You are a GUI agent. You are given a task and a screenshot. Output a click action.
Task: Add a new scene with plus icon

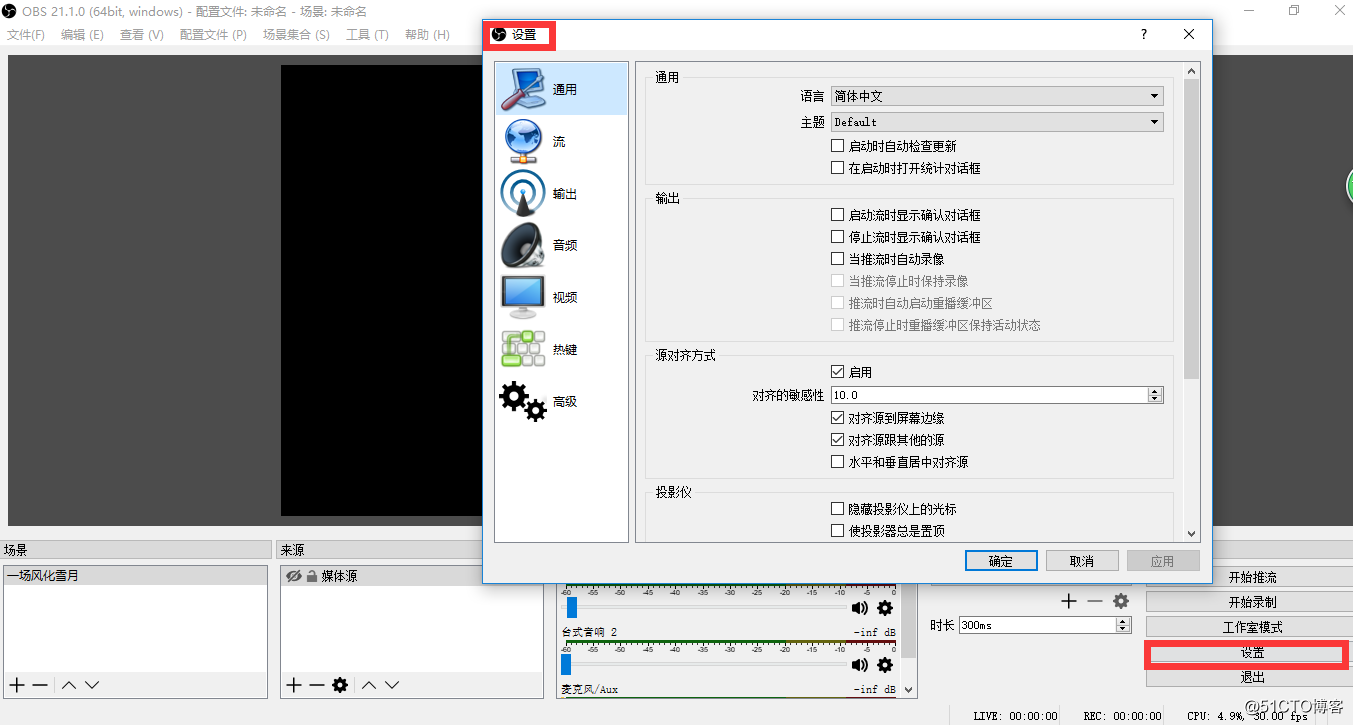coord(17,685)
